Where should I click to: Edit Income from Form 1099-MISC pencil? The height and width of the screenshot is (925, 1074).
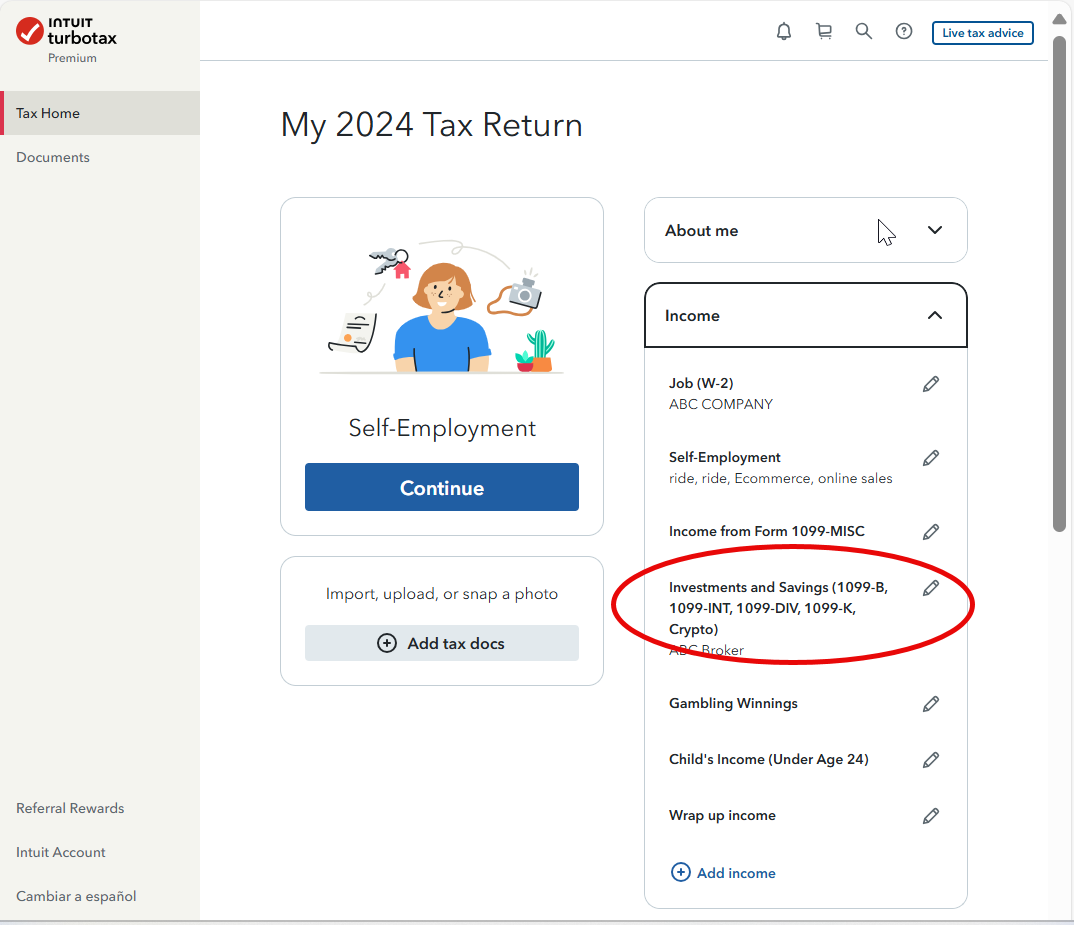click(x=931, y=532)
